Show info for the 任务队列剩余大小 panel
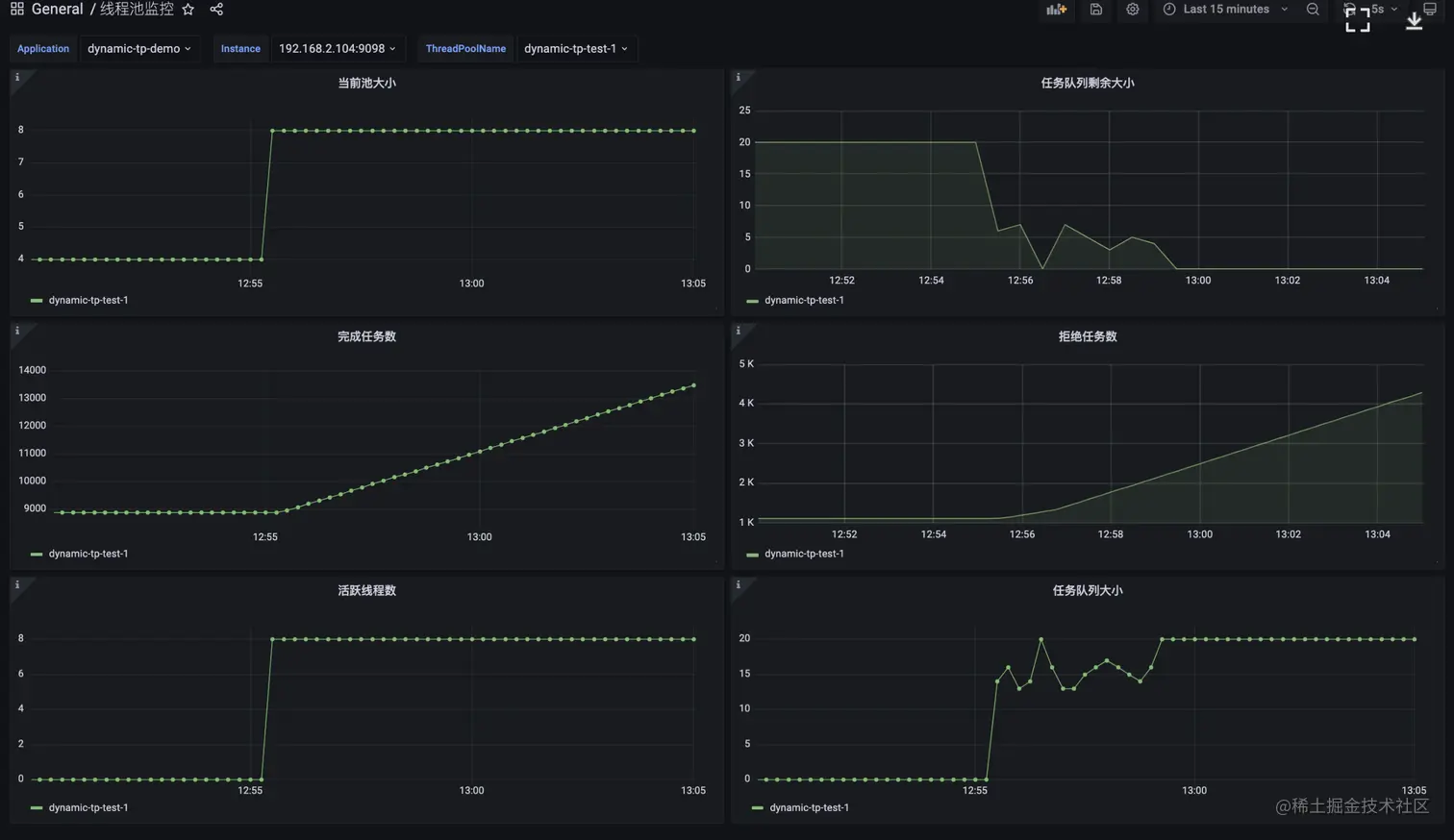This screenshot has width=1454, height=840. [x=738, y=77]
